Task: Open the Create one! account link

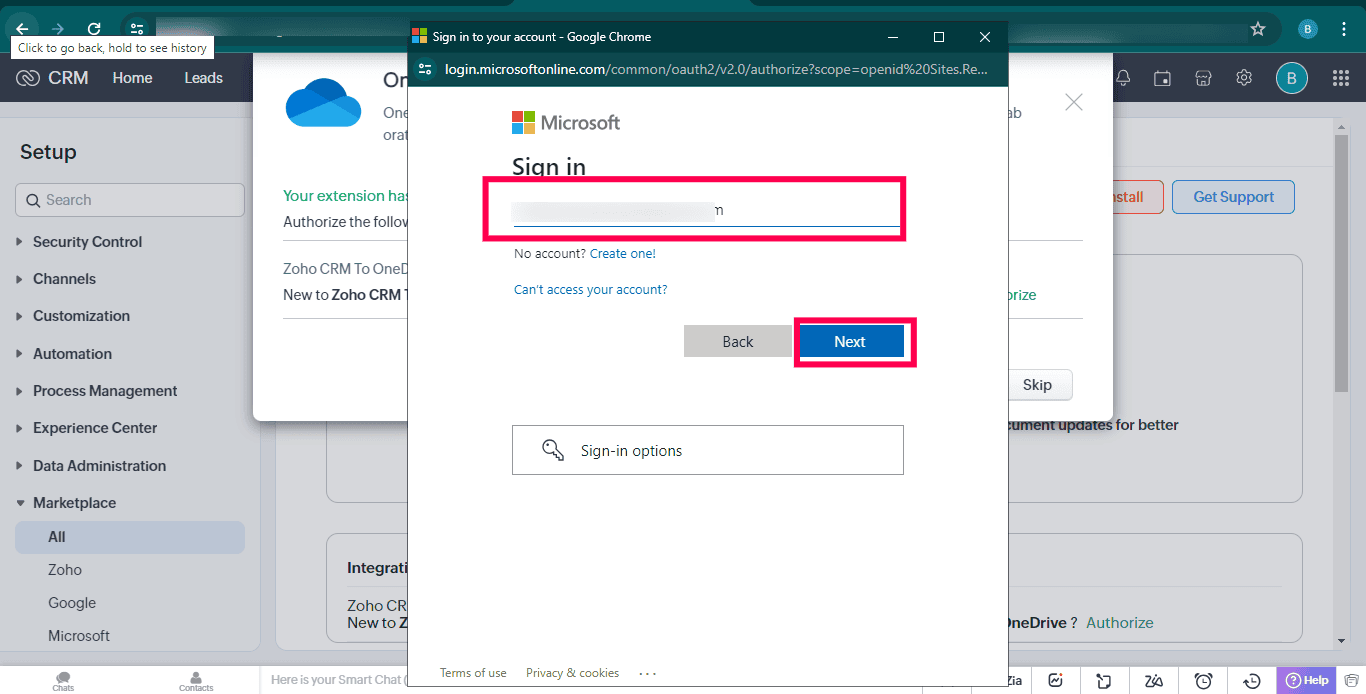Action: click(623, 254)
